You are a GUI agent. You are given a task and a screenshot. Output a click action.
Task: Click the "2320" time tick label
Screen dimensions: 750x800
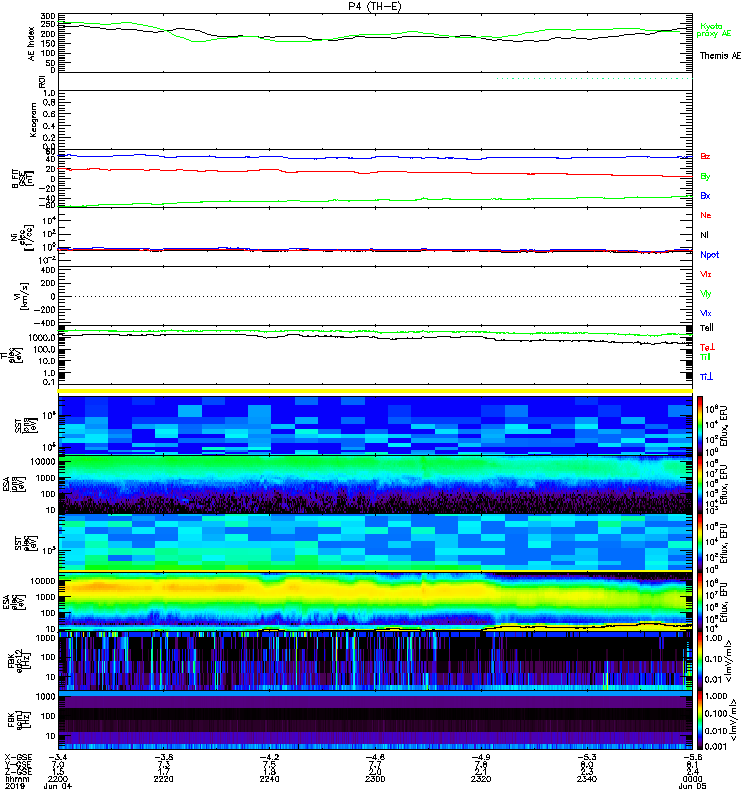481,779
